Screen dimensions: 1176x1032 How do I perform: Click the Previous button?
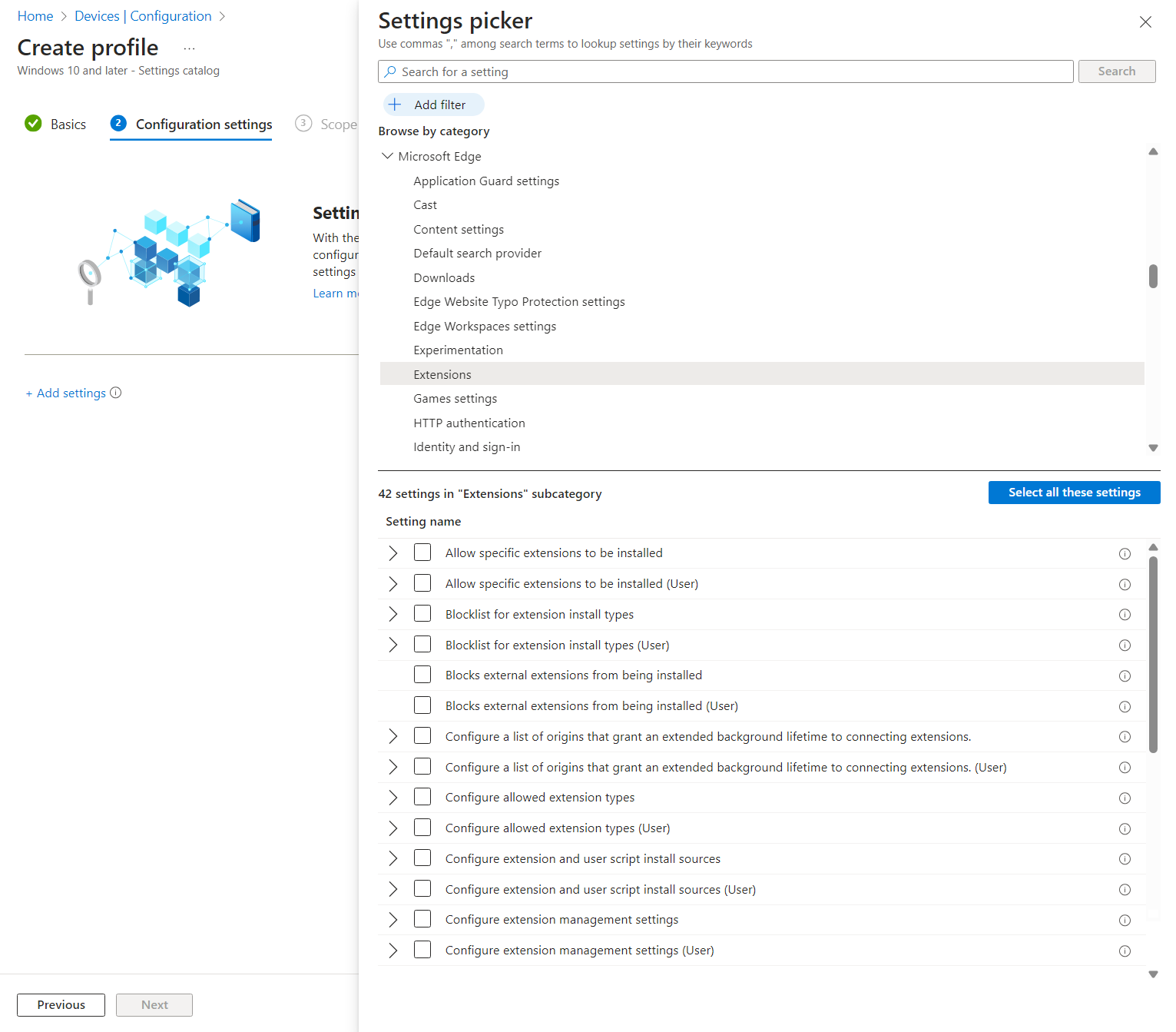61,1004
